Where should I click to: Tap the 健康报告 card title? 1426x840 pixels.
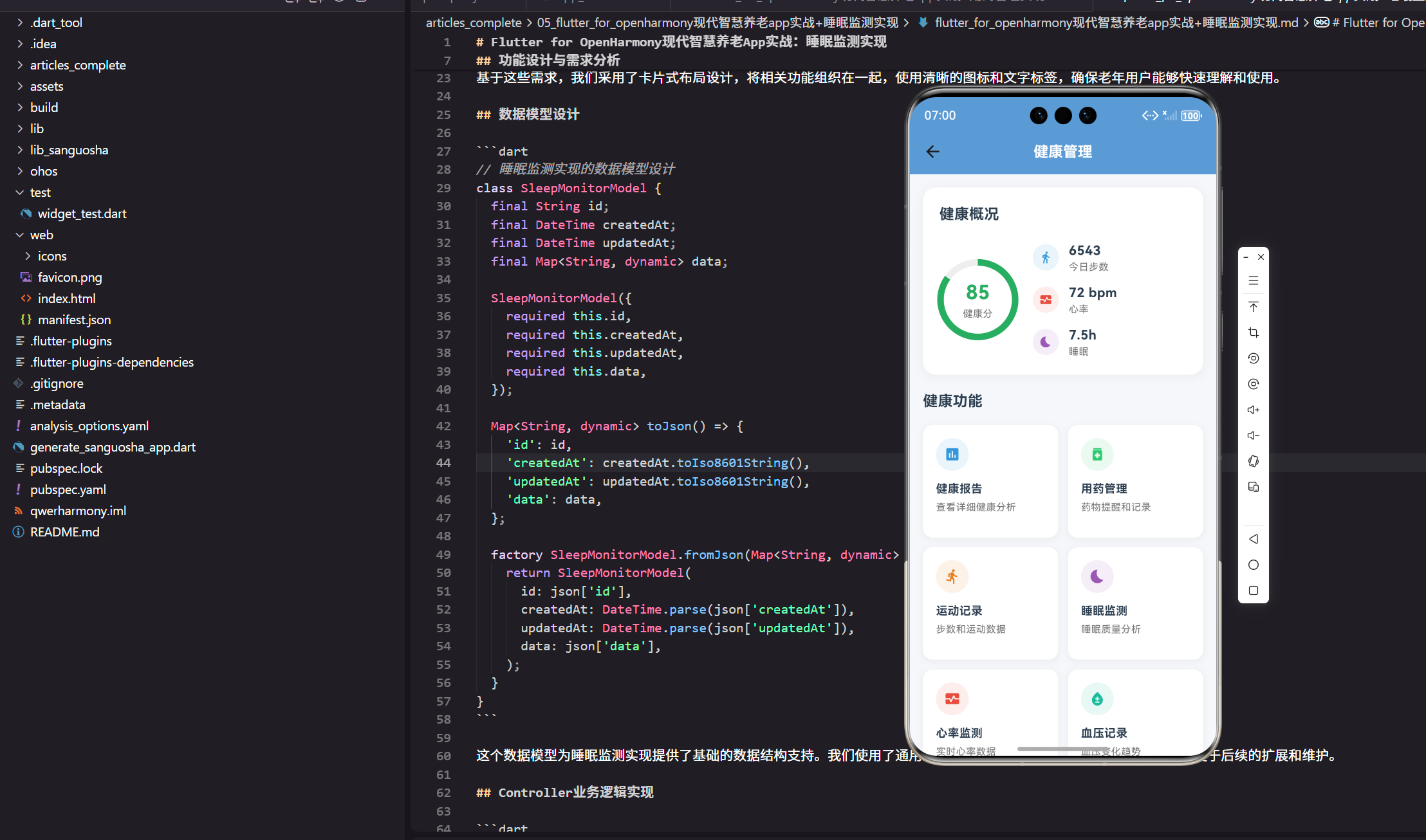click(x=959, y=488)
